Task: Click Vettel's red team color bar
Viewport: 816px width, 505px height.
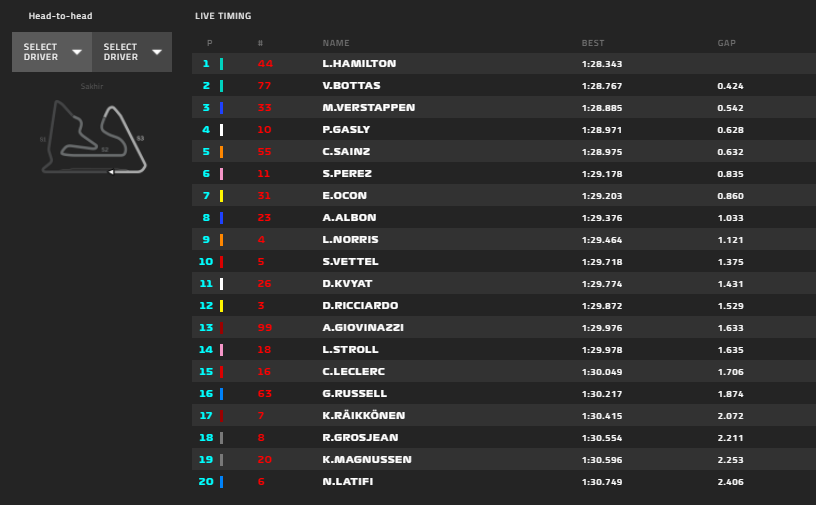Action: point(222,262)
